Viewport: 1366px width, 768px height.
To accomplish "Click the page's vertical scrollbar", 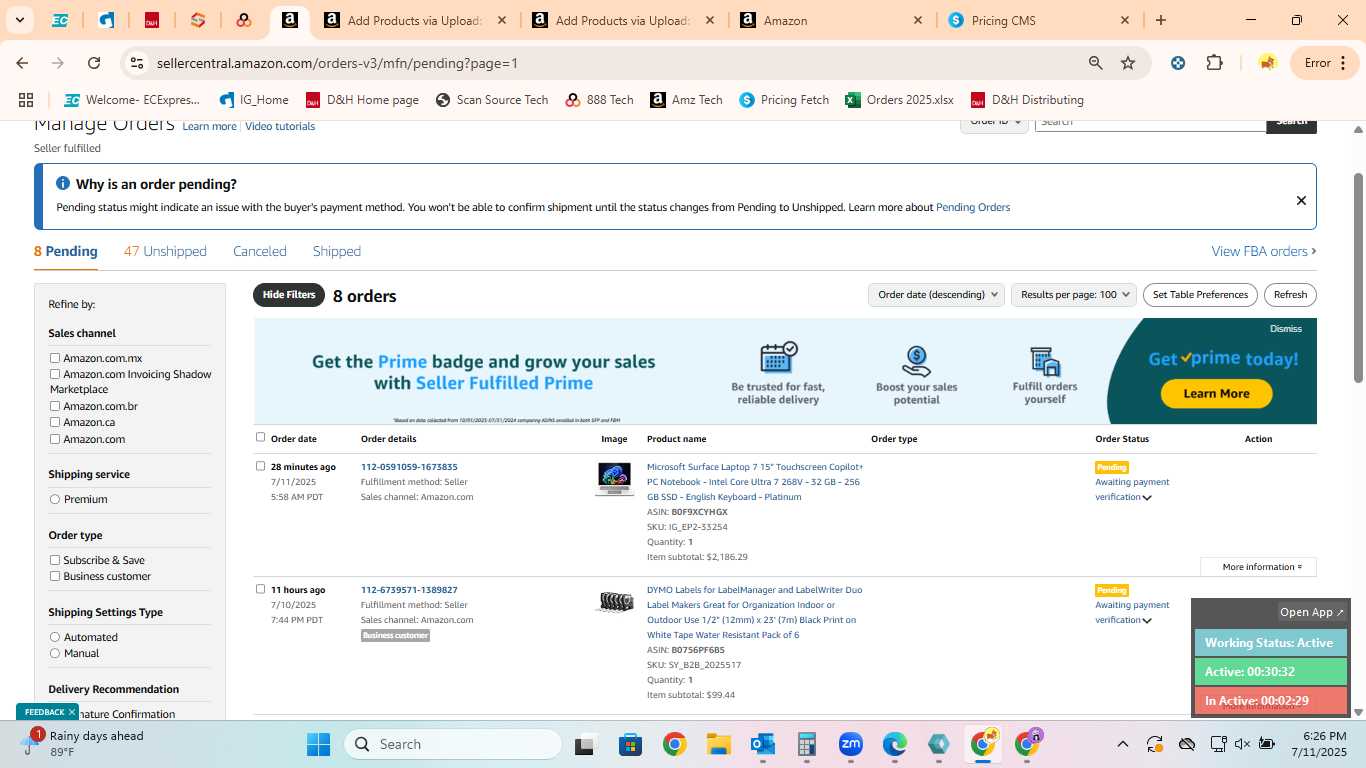I will 1358,278.
